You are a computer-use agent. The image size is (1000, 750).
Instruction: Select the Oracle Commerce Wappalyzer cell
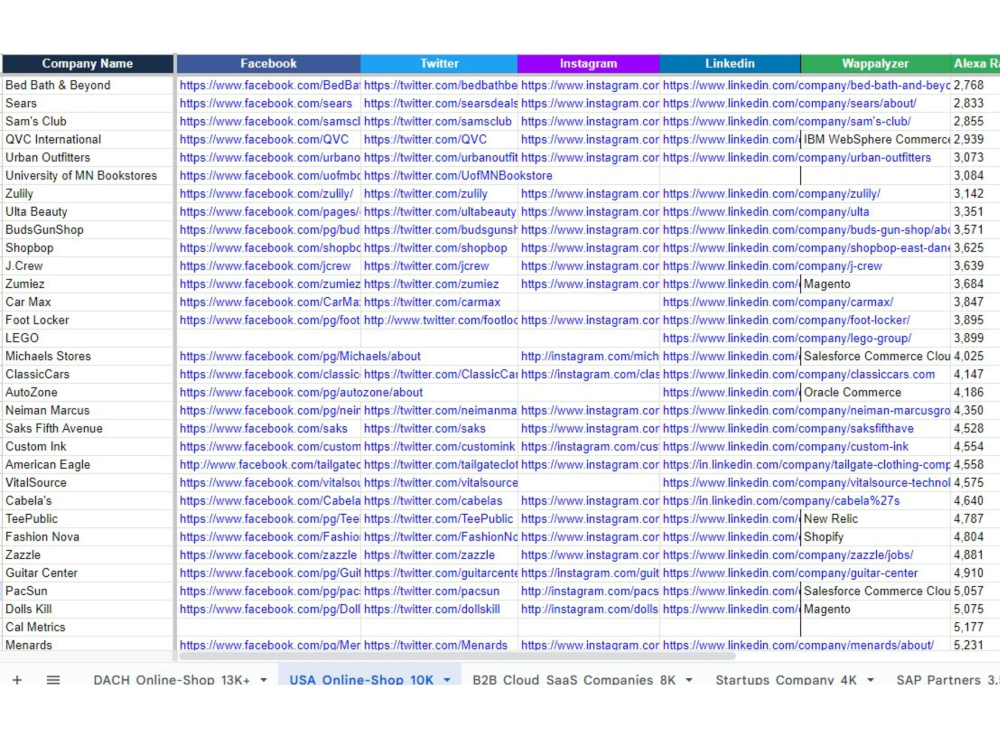pyautogui.click(x=876, y=393)
